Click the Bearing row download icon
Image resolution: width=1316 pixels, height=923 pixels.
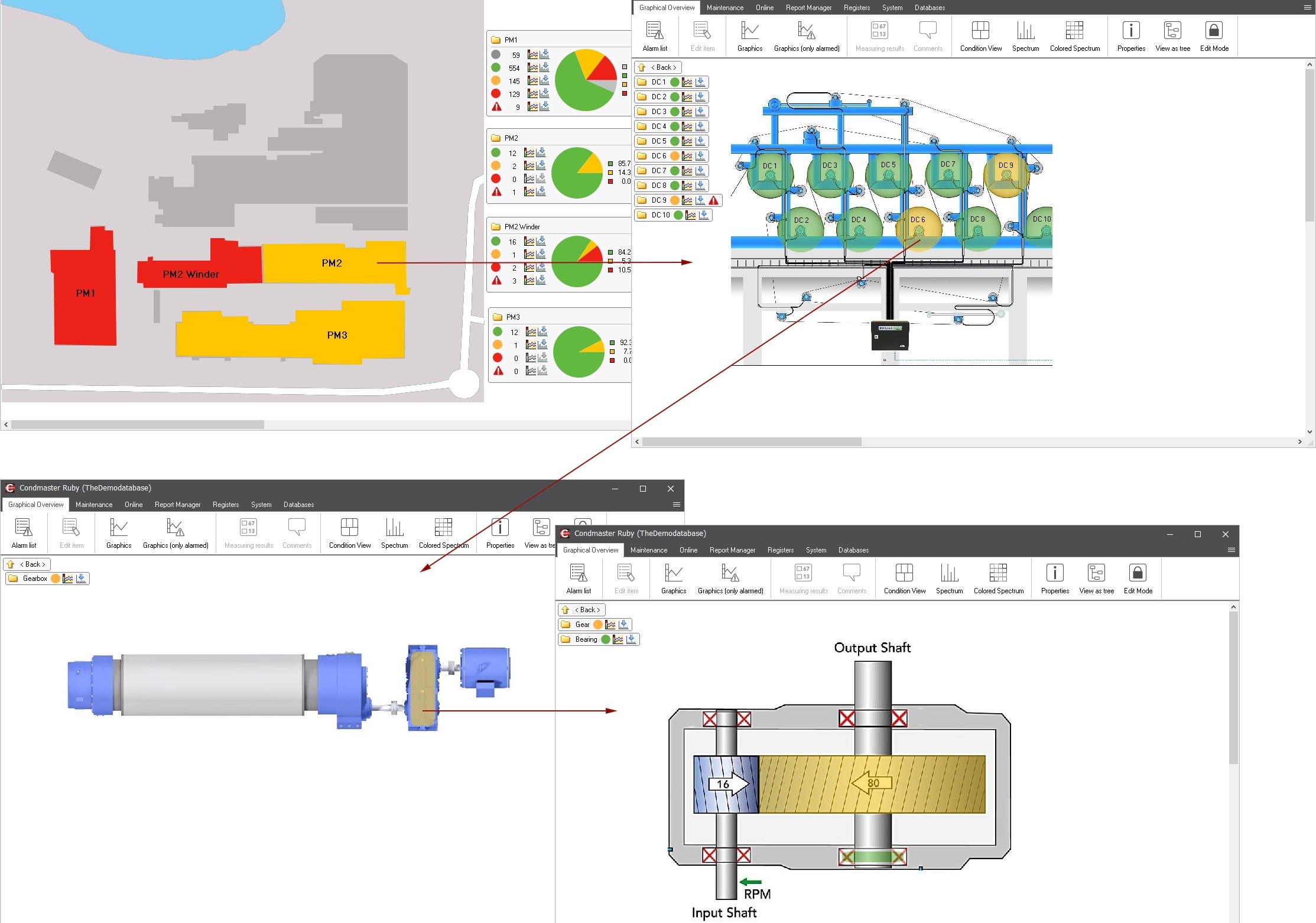click(631, 639)
